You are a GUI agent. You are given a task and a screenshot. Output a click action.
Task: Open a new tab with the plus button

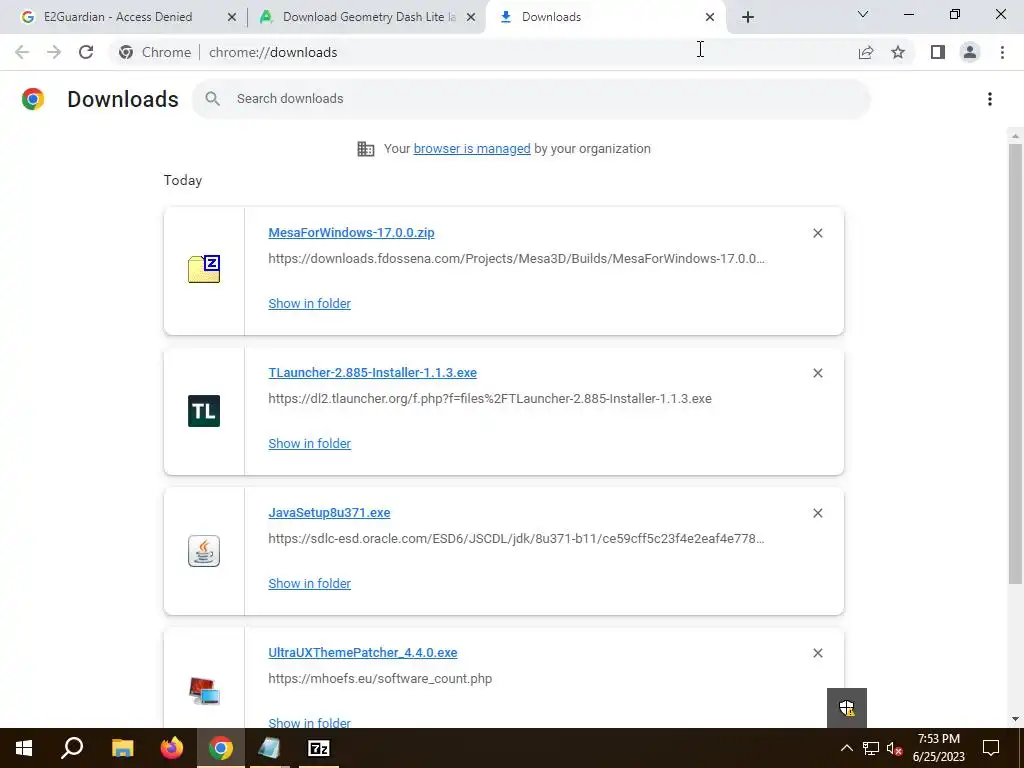point(748,17)
